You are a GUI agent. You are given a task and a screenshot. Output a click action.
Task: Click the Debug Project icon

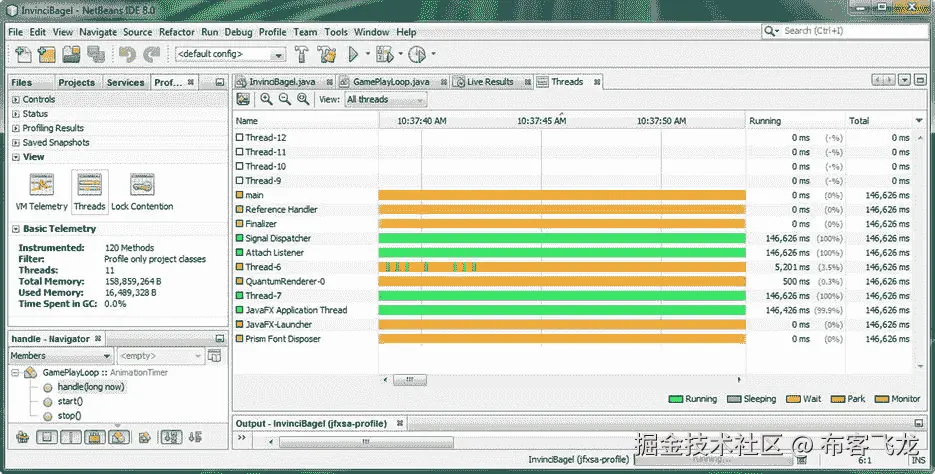(x=385, y=54)
